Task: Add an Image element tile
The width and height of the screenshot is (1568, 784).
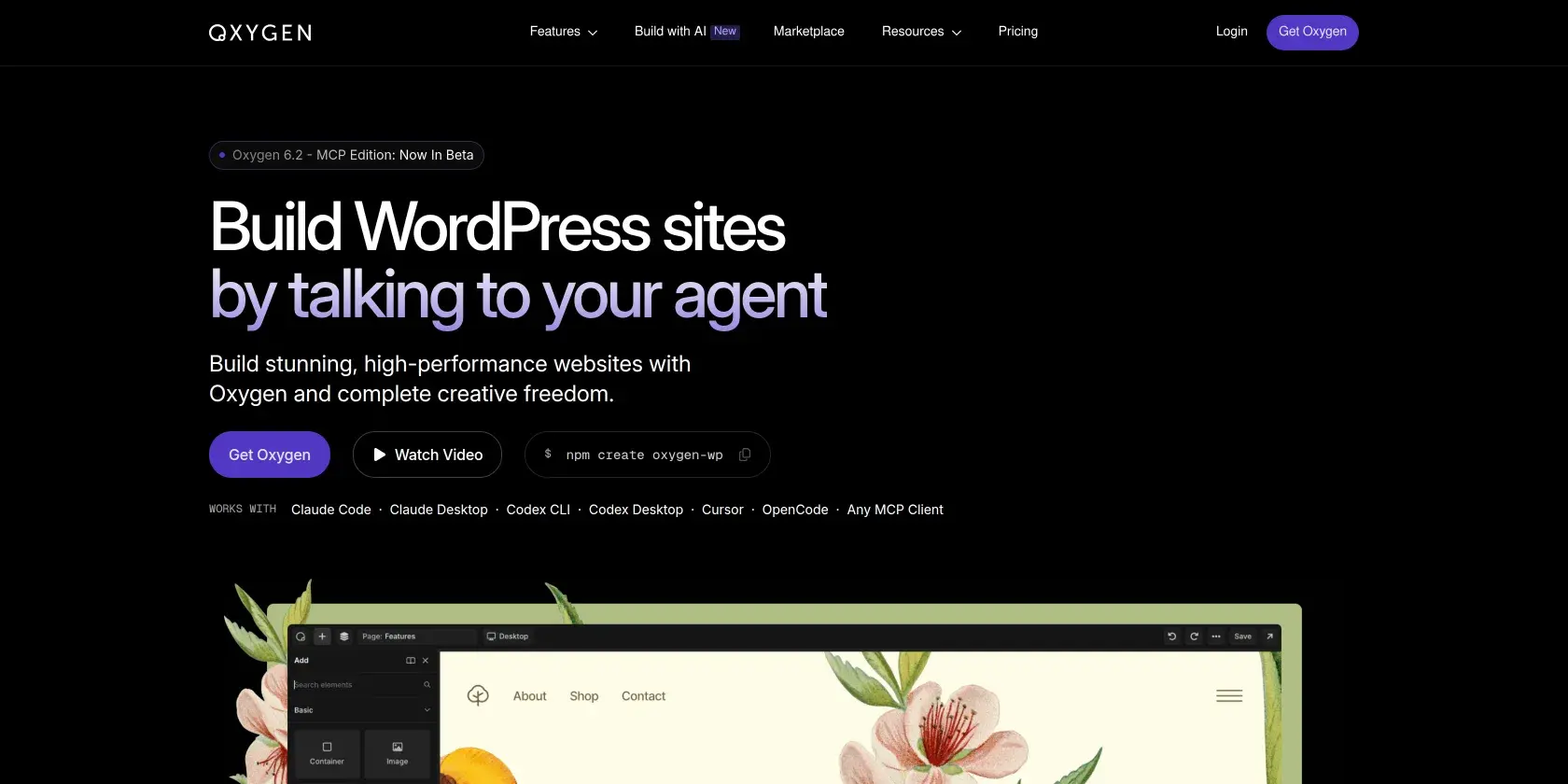Action: tap(398, 754)
